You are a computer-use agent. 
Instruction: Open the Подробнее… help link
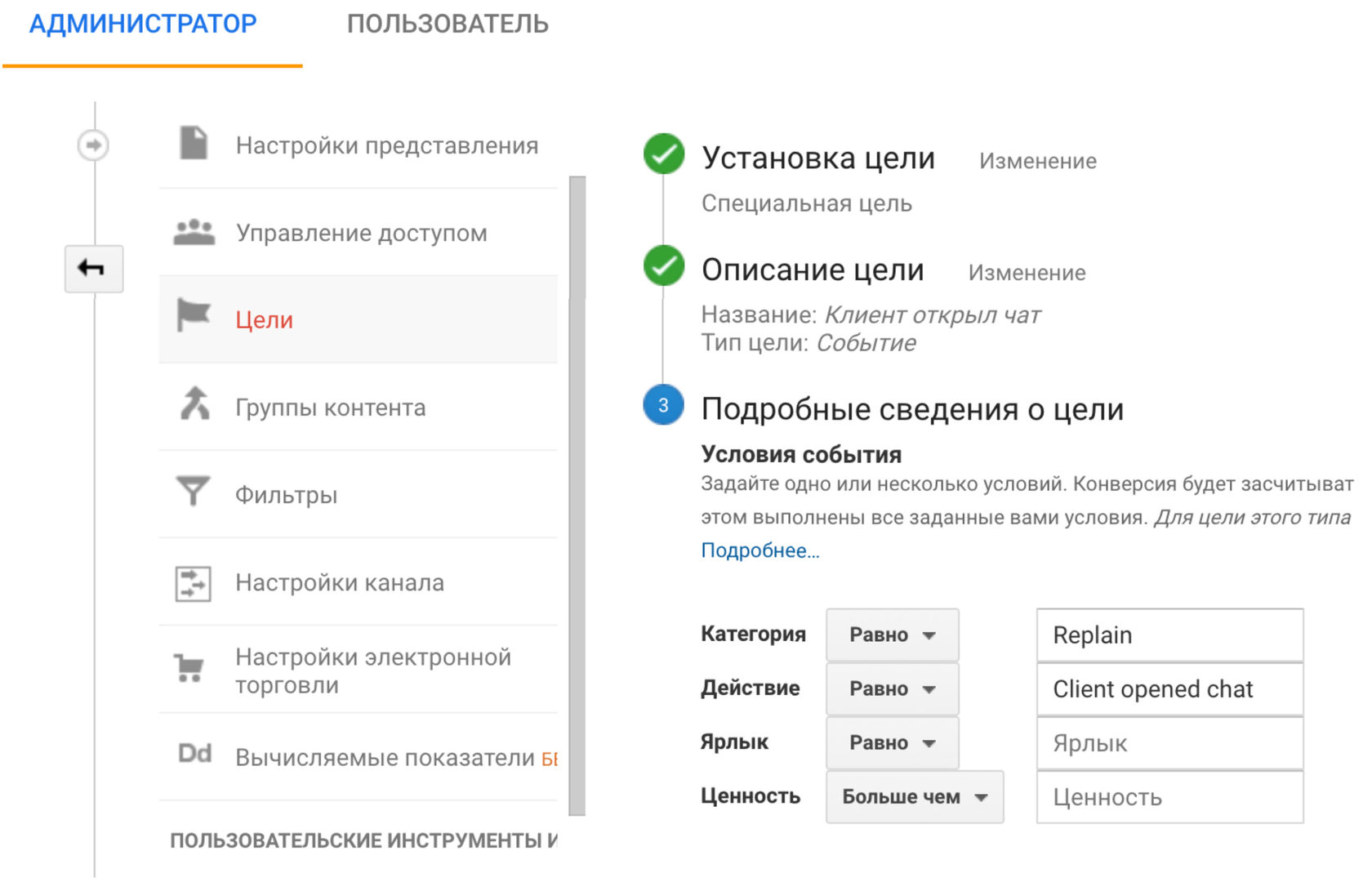tap(760, 550)
